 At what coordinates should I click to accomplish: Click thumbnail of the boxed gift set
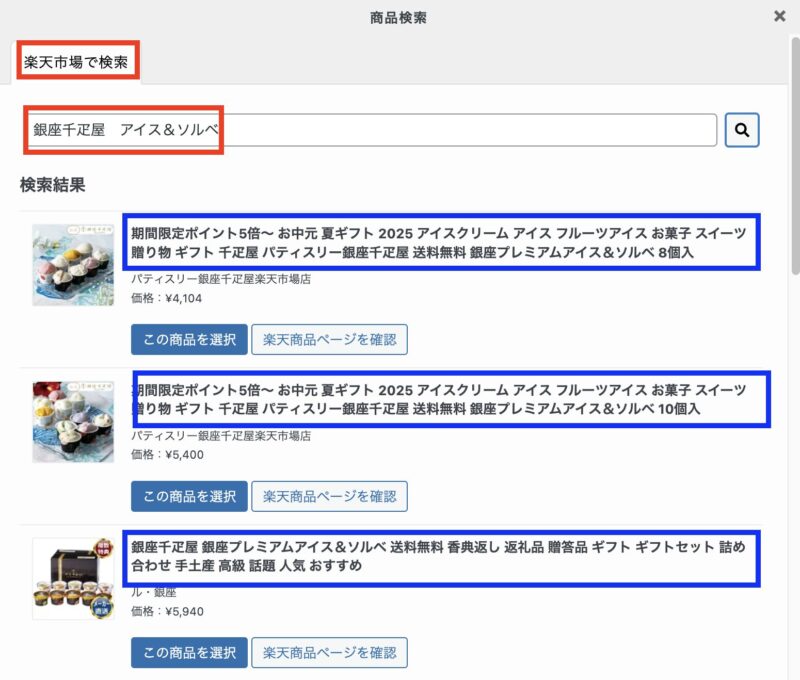[73, 578]
